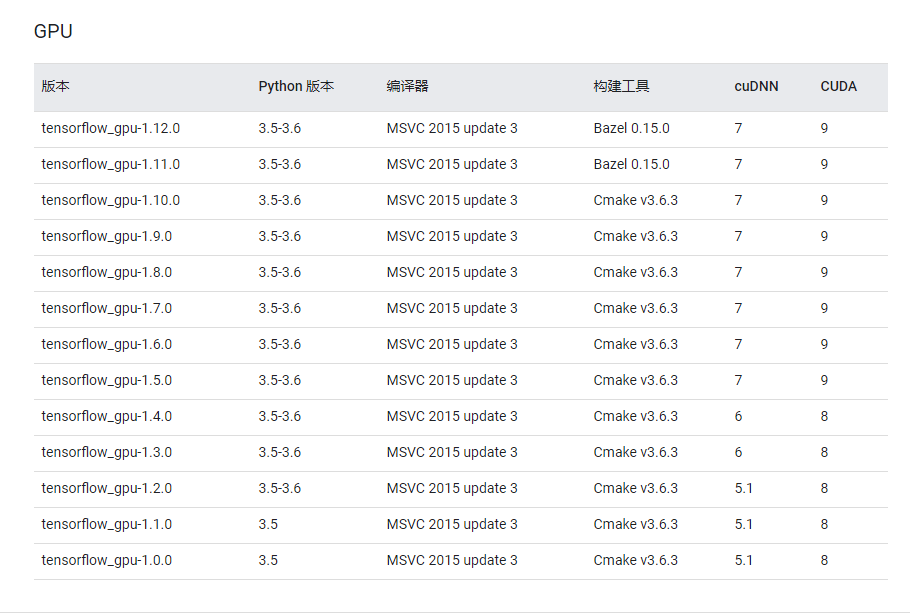
Task: Click Python 3.5 in tensorflow_gpu-1.1.0 row
Action: click(268, 524)
